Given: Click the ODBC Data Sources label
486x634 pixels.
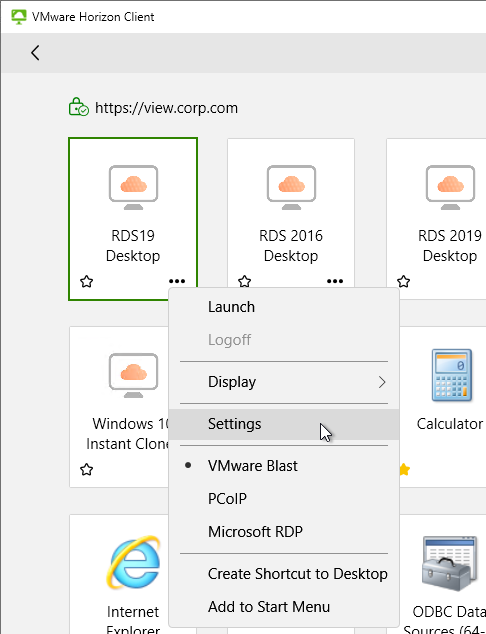Looking at the screenshot, I should 445,621.
